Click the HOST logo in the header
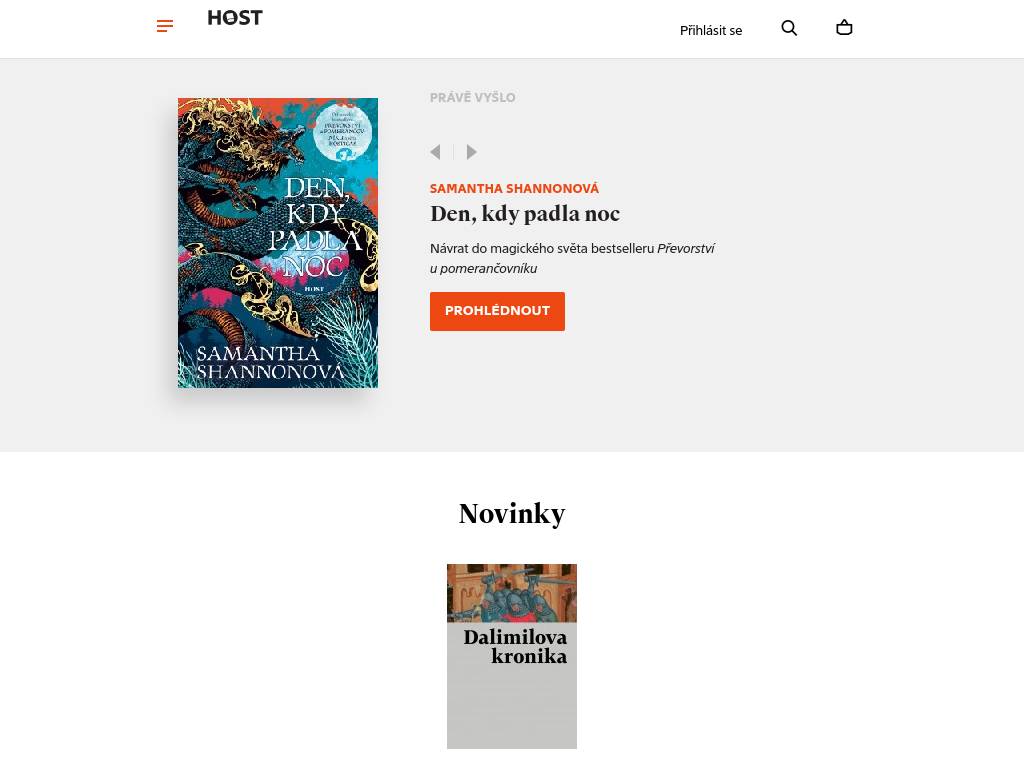 (235, 18)
